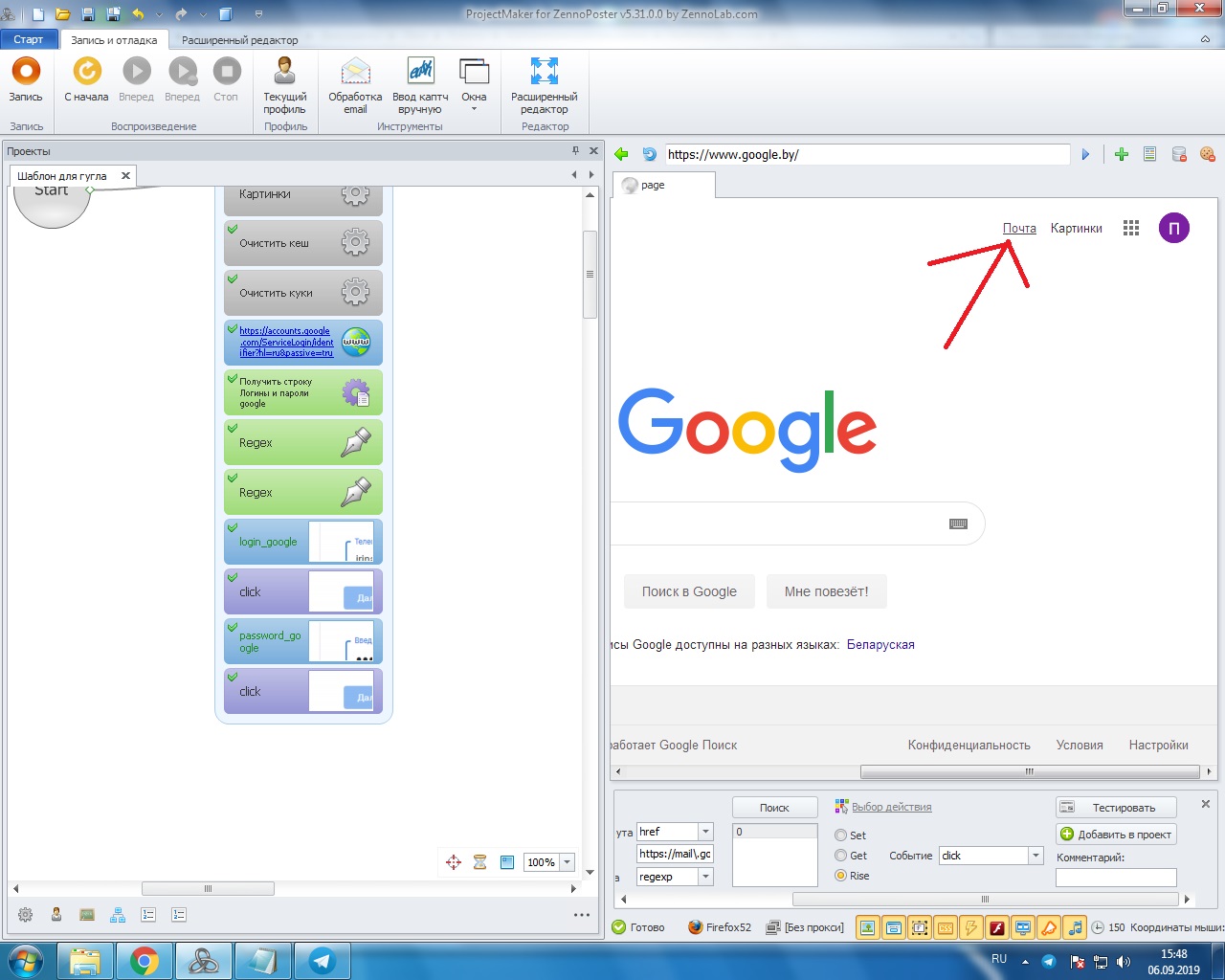This screenshot has height=980, width=1225.
Task: Click the Мне повезёт! button
Action: tap(827, 591)
